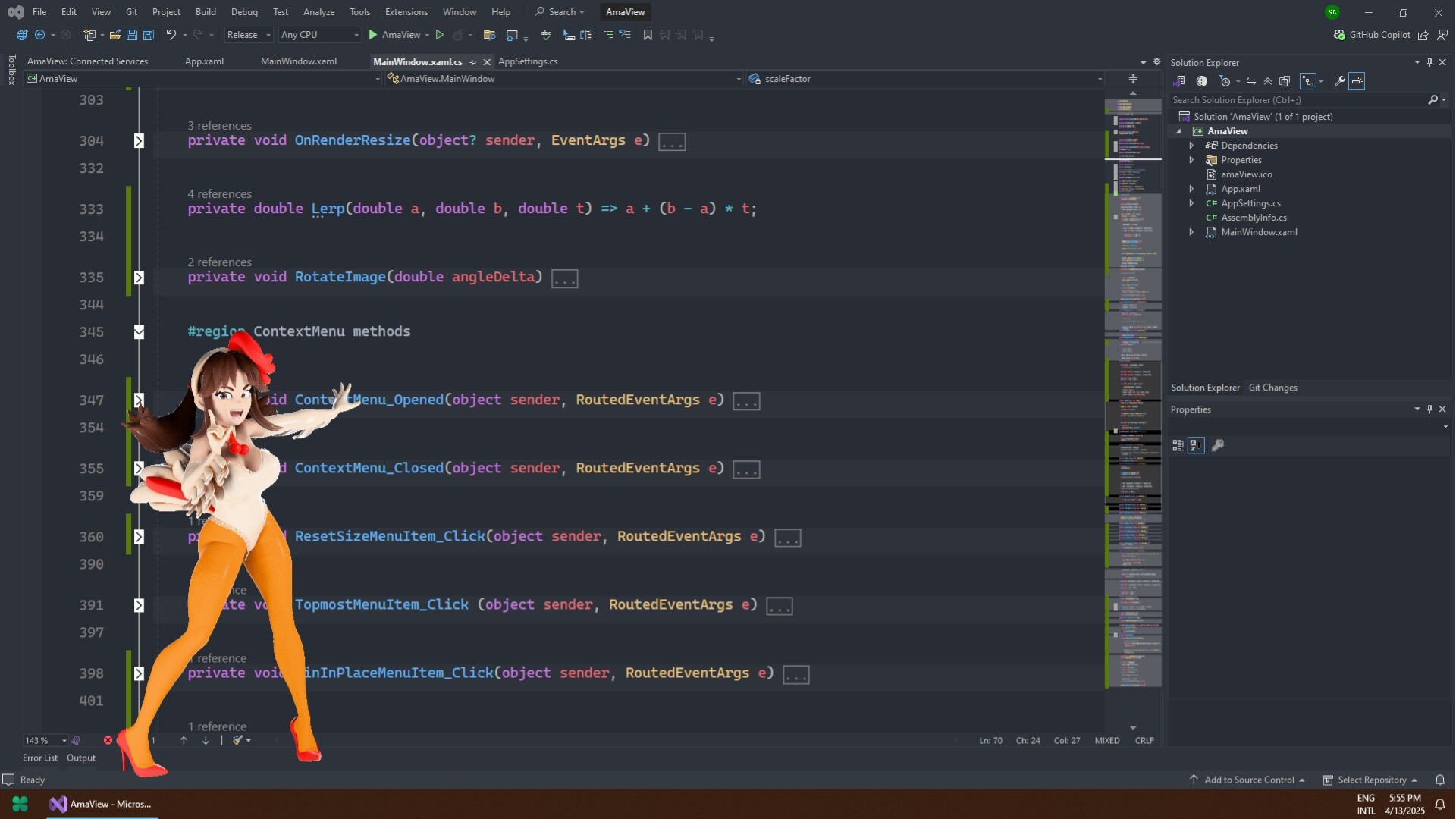The image size is (1456, 819).
Task: Toggle a bookmark using the bookmark toolbar icon
Action: [x=648, y=35]
